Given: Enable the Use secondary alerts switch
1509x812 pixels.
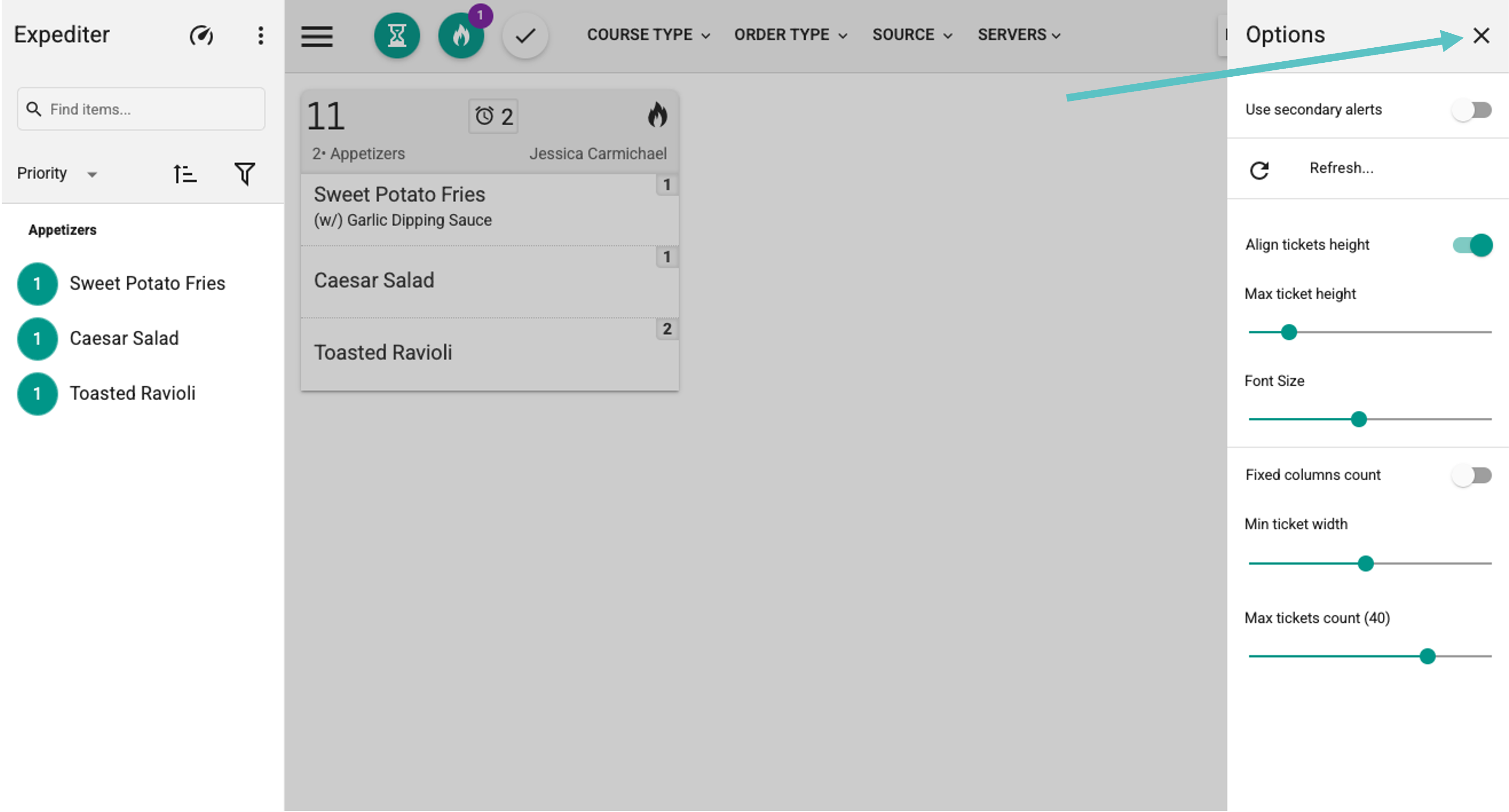Looking at the screenshot, I should coord(1471,110).
